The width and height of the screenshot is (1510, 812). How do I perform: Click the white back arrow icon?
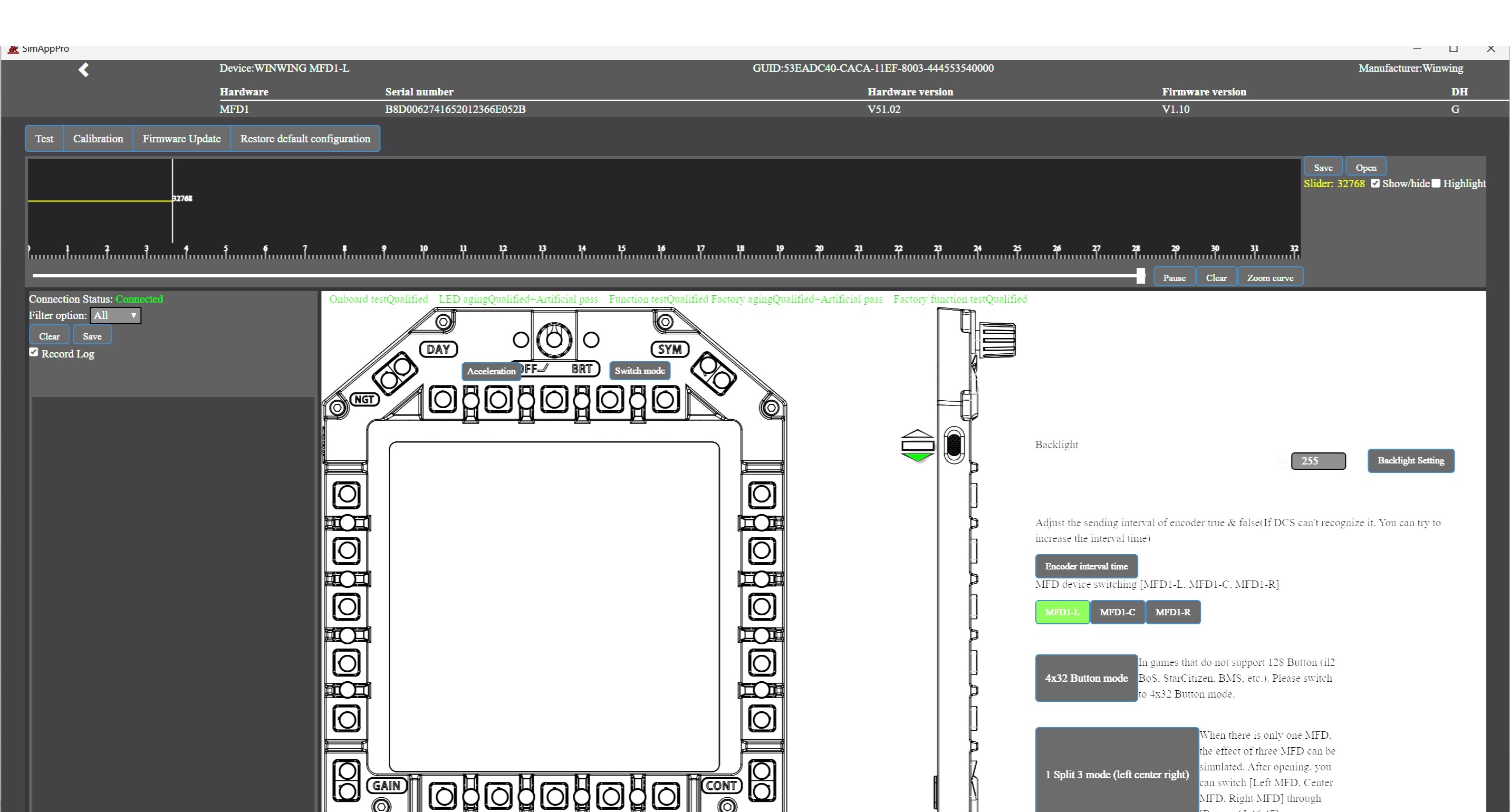tap(83, 70)
